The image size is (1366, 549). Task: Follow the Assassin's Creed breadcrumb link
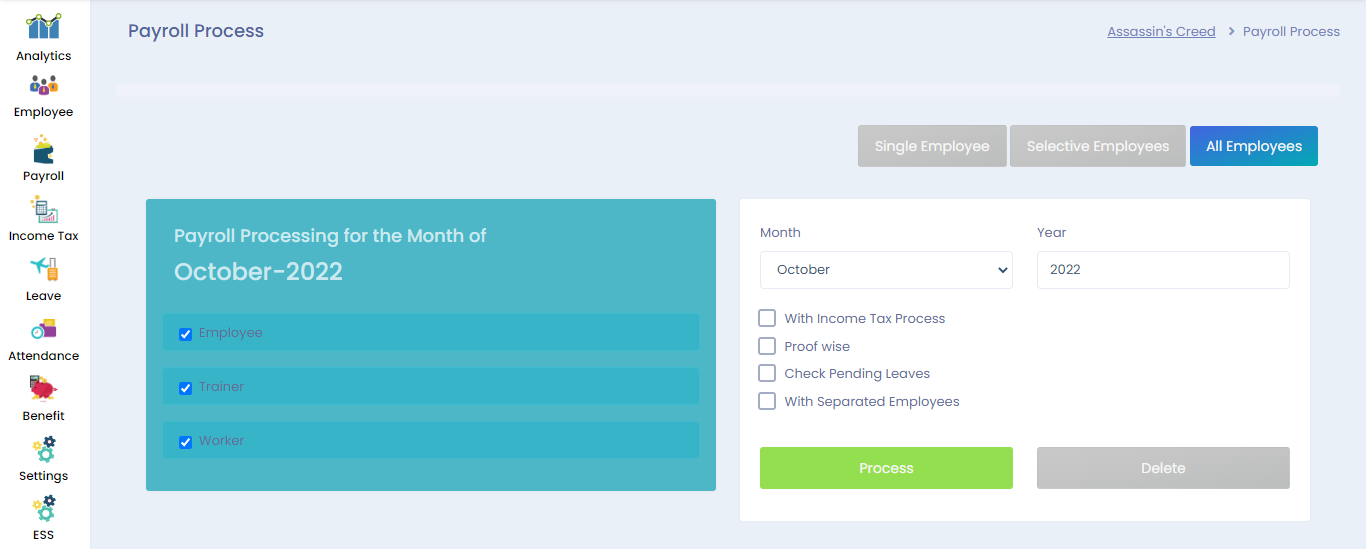[1161, 32]
